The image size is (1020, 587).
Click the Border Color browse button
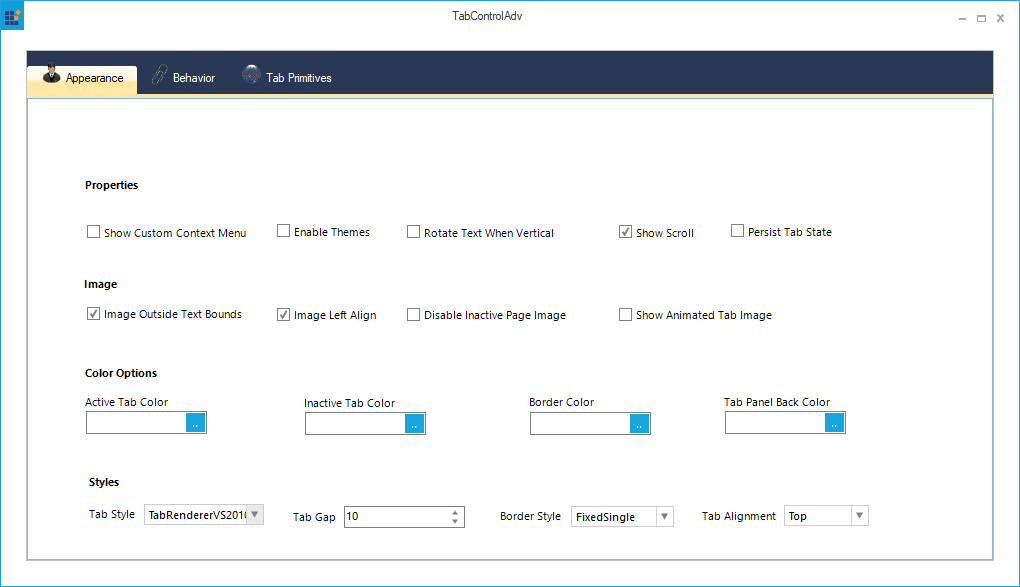click(x=640, y=423)
